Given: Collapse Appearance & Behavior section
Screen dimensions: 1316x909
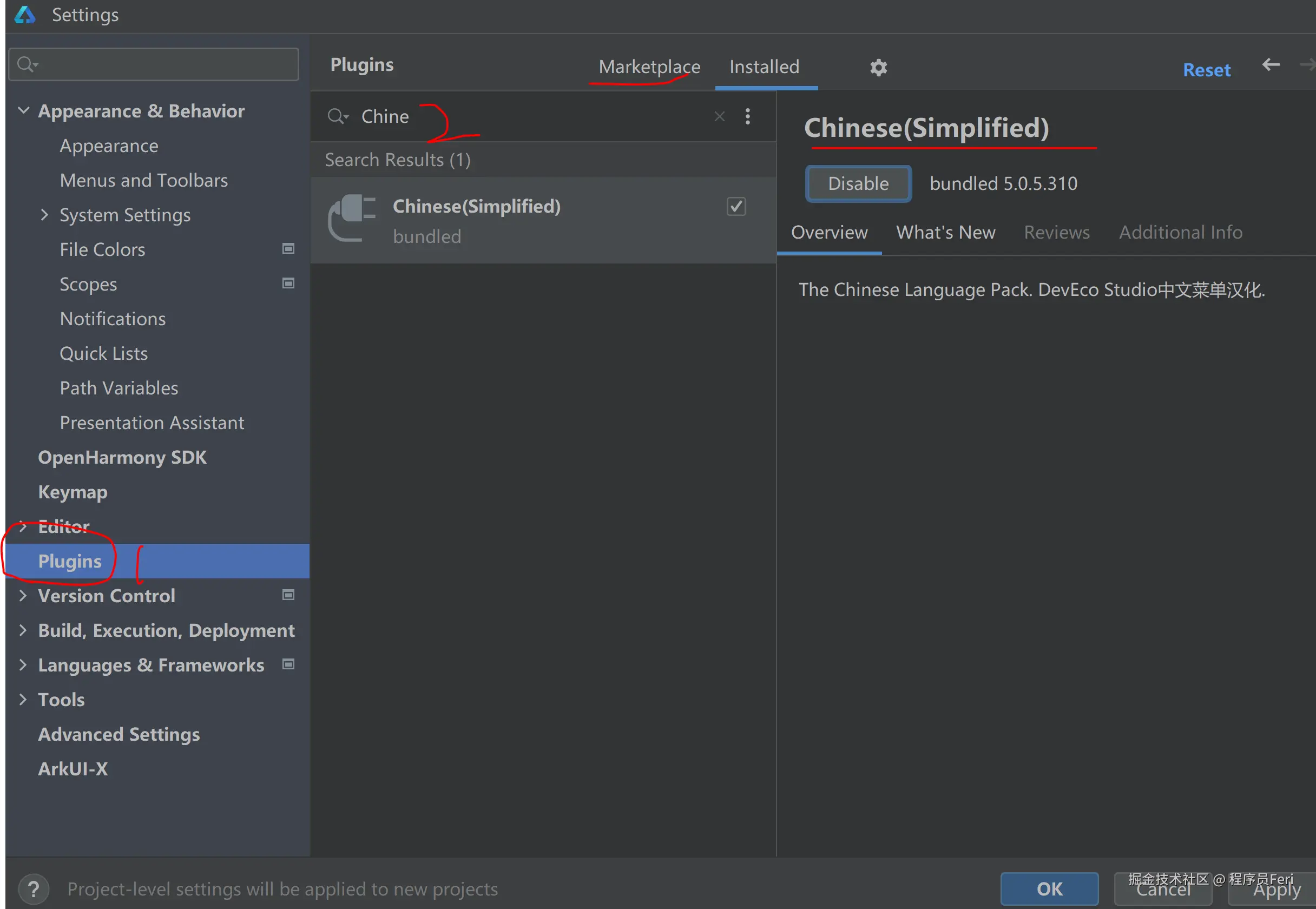Looking at the screenshot, I should point(23,110).
